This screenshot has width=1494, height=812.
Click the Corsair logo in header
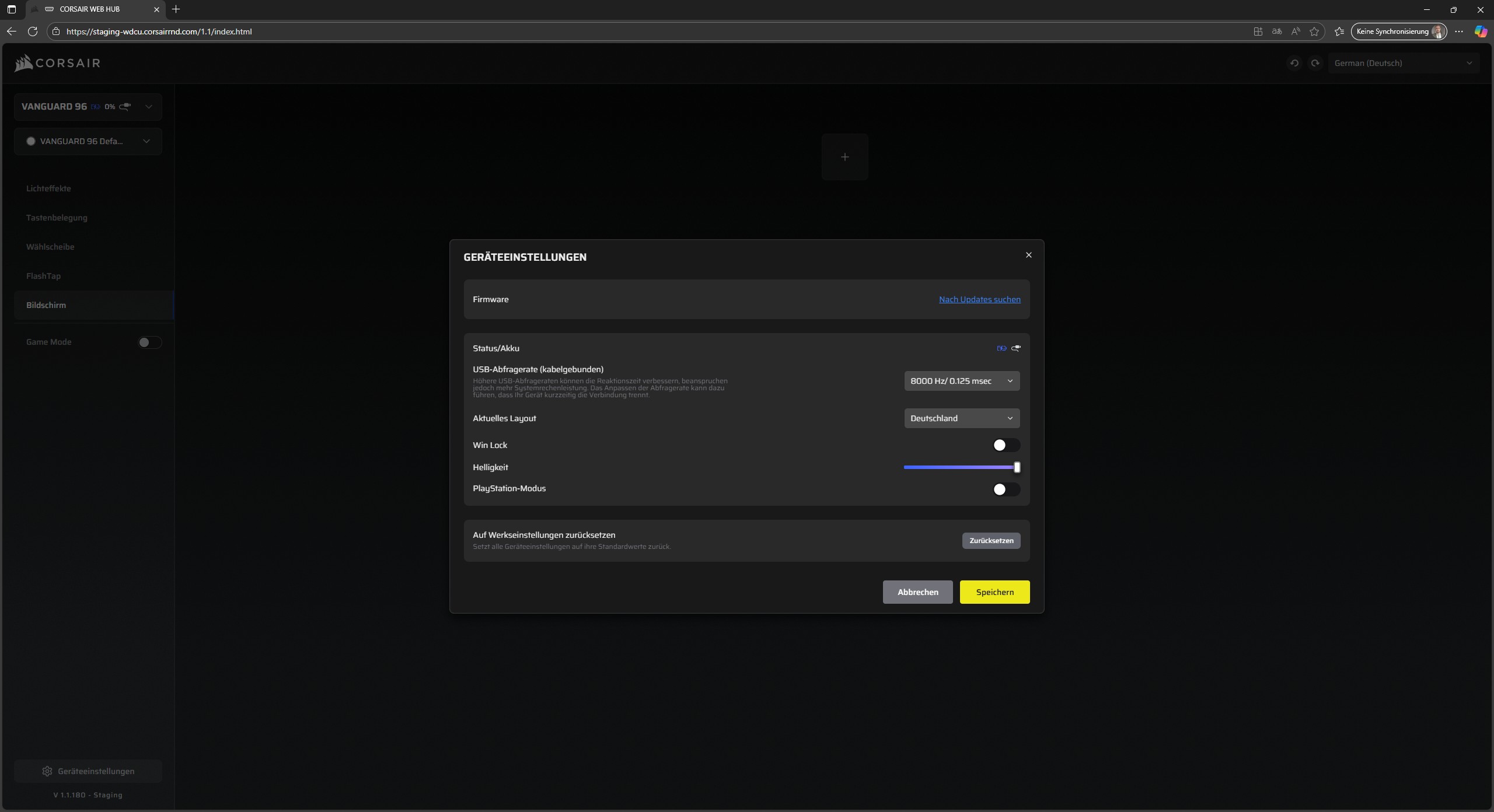(x=57, y=63)
